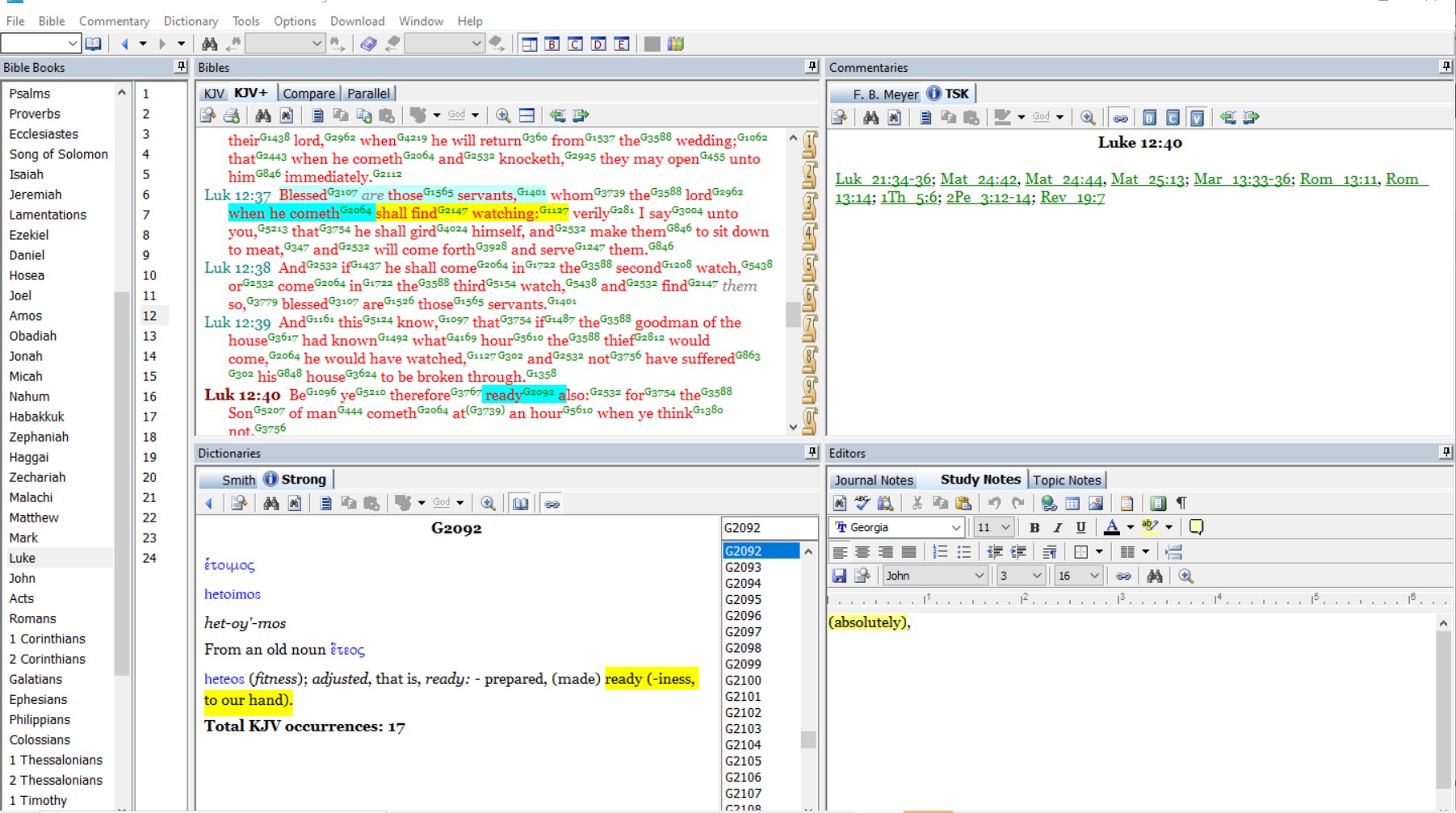Click the search binoculars in Dictionaries toolbar
This screenshot has width=1456, height=813.
click(271, 504)
